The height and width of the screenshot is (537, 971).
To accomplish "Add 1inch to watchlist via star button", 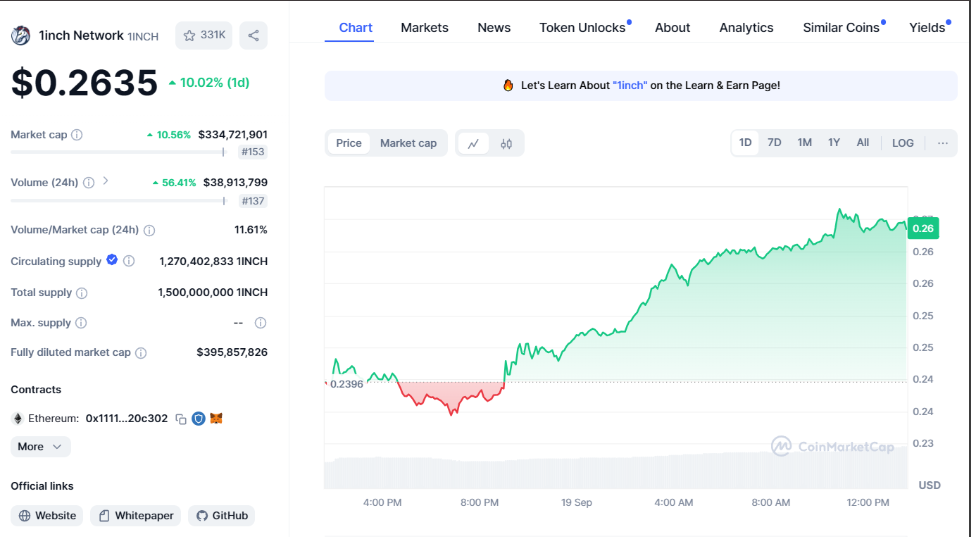I will click(x=204, y=35).
